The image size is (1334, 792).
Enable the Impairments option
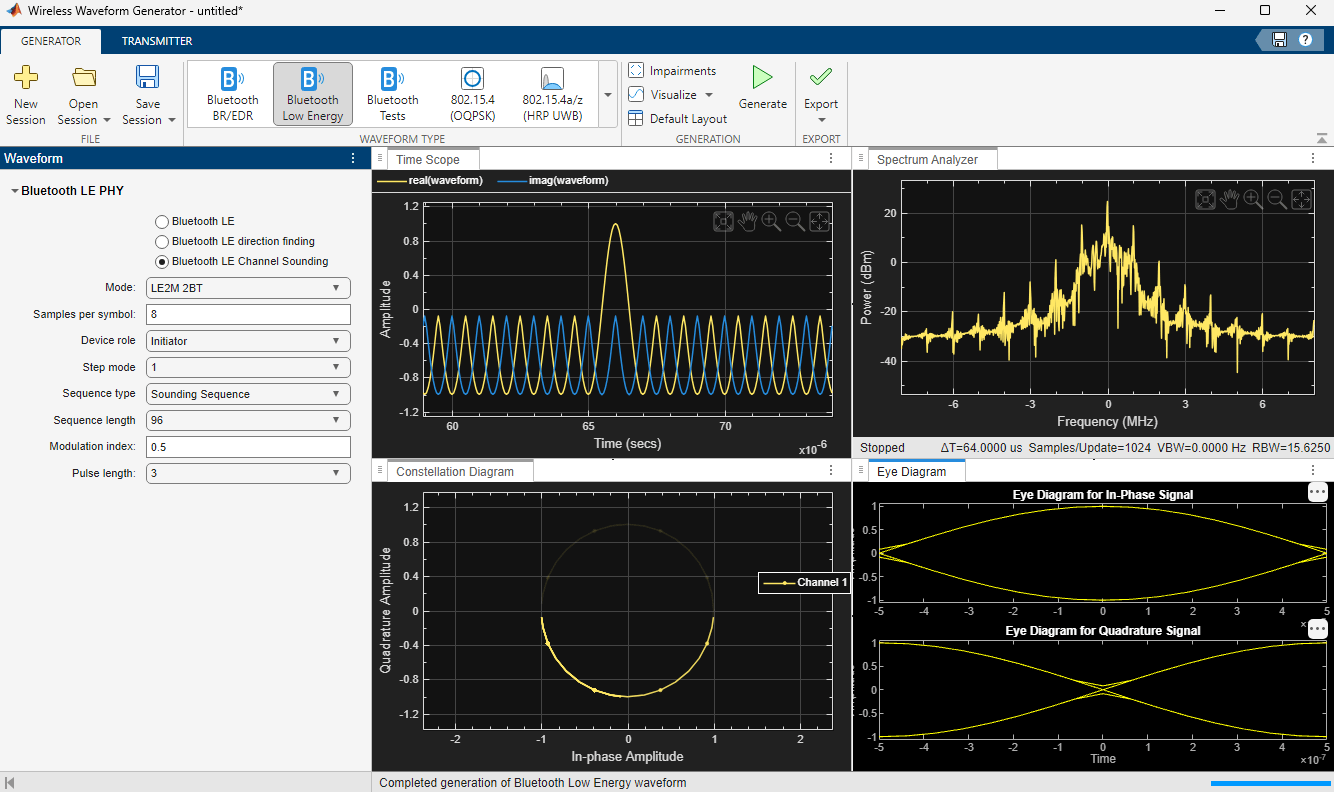click(x=673, y=70)
